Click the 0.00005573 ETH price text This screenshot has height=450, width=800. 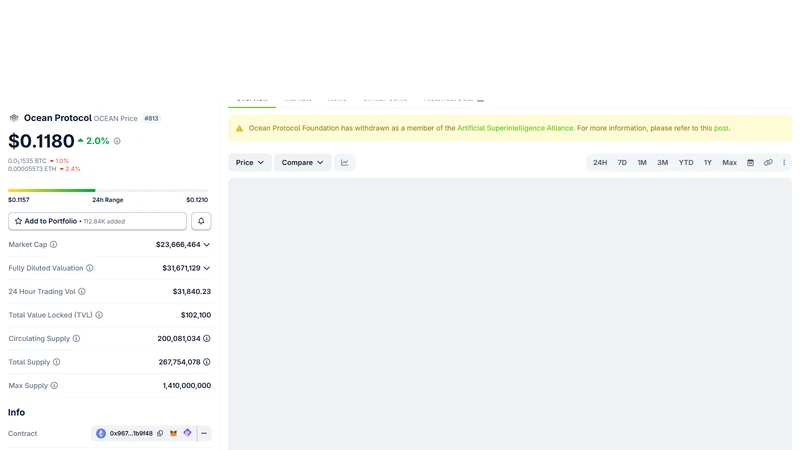click(32, 169)
